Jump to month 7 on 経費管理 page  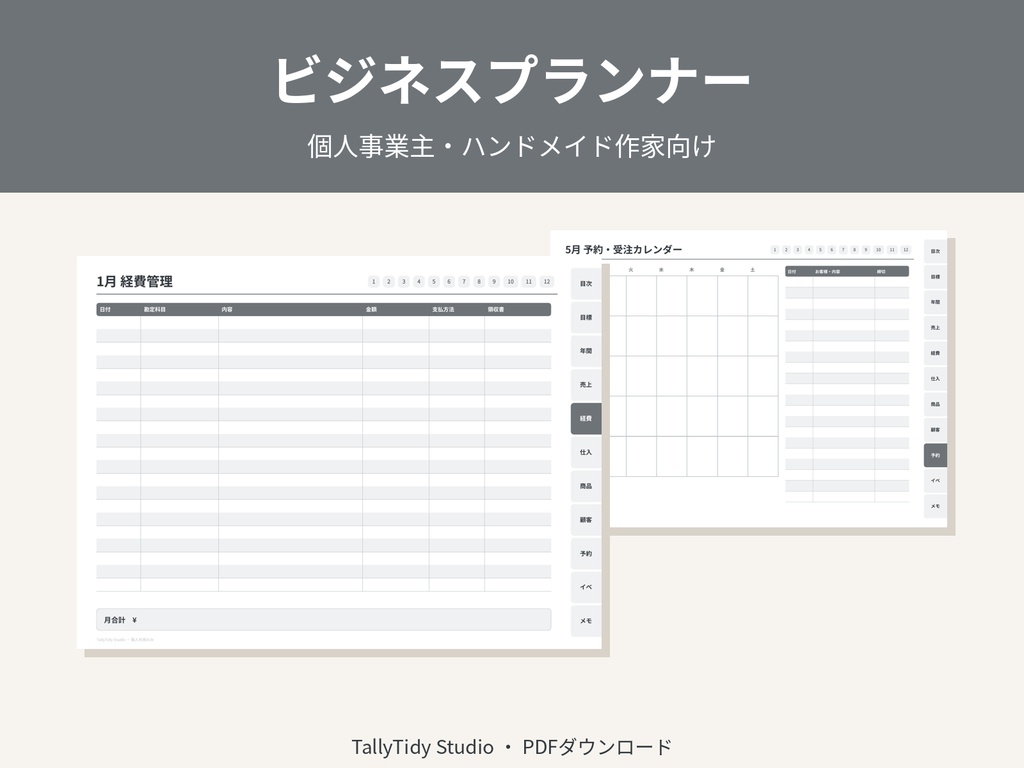[x=464, y=281]
